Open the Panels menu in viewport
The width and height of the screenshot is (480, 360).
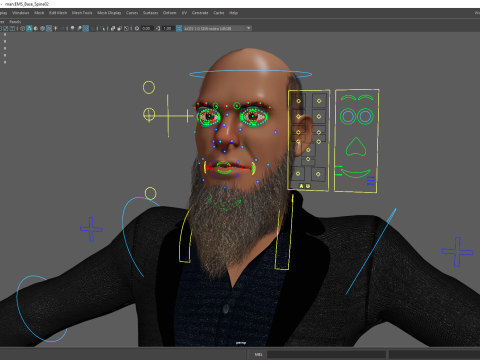[15, 22]
